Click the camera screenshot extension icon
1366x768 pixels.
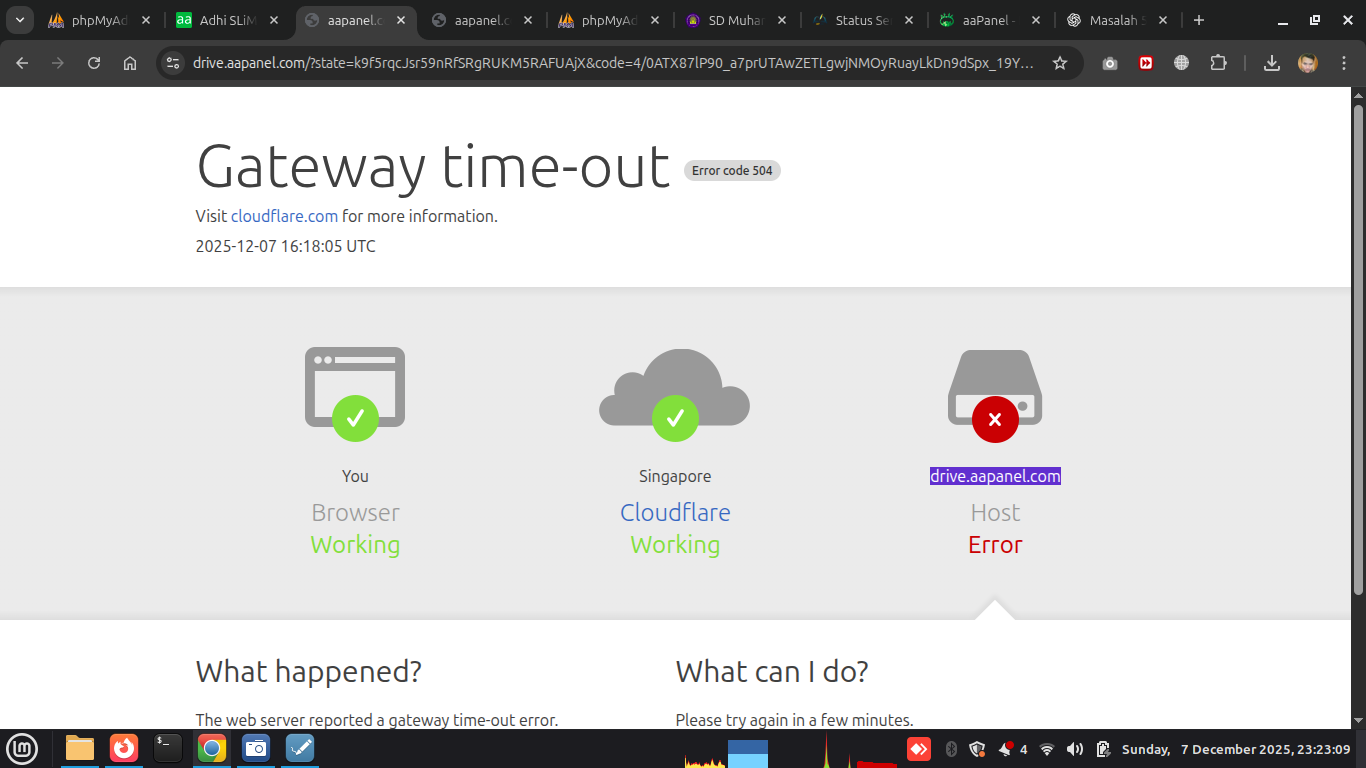tap(1110, 63)
